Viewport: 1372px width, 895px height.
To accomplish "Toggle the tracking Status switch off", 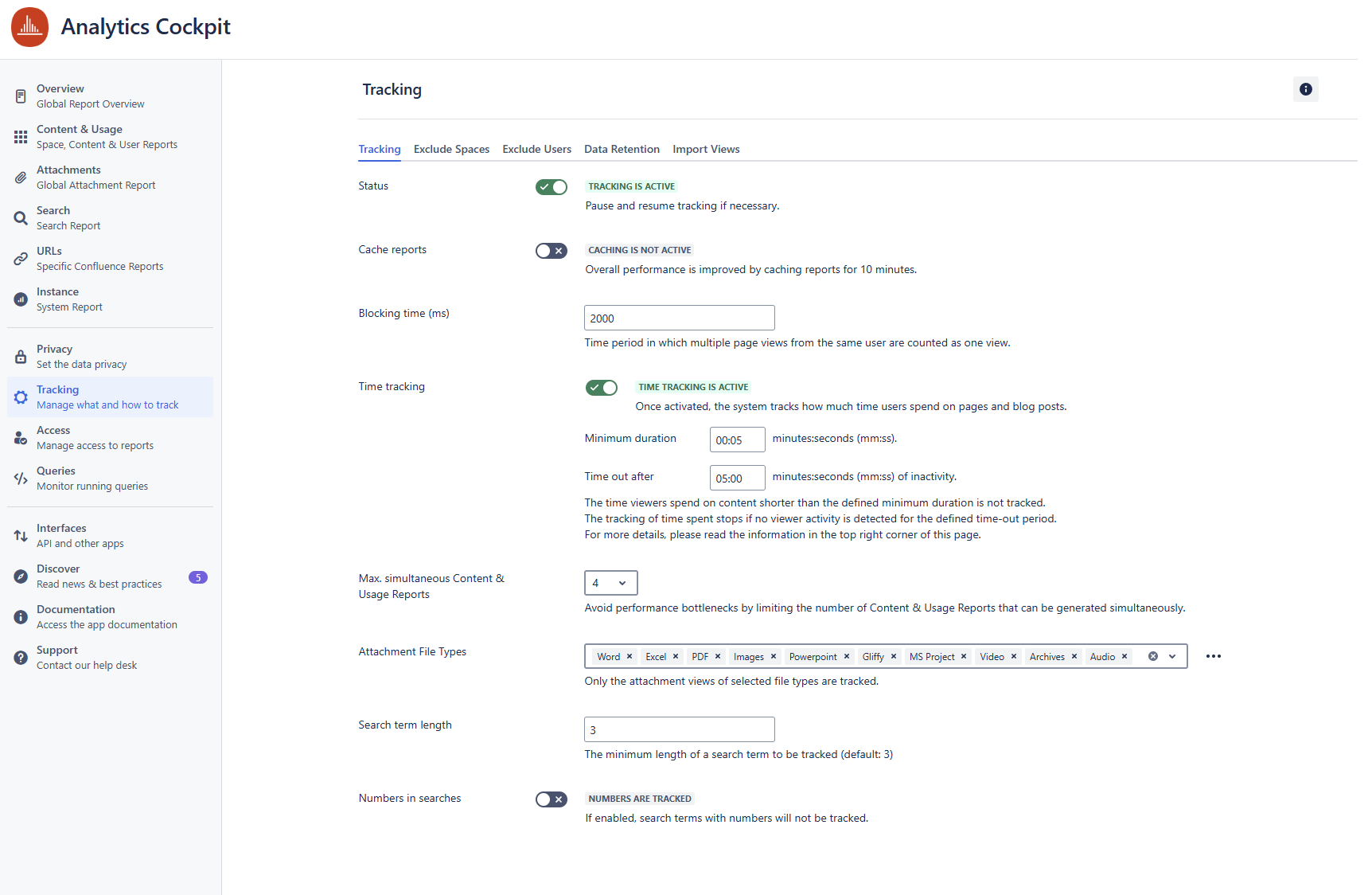I will point(551,187).
